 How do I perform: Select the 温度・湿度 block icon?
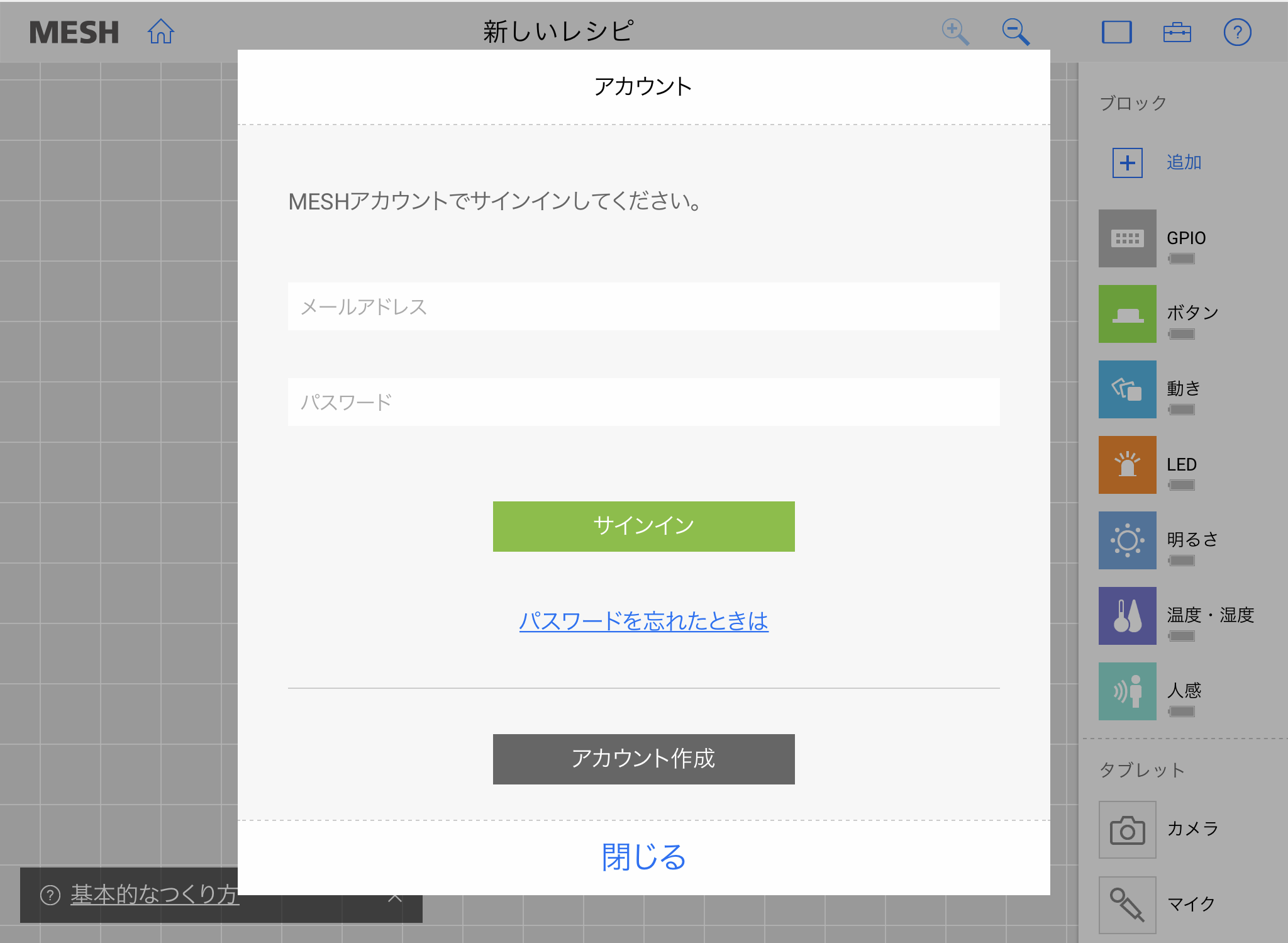coord(1128,616)
